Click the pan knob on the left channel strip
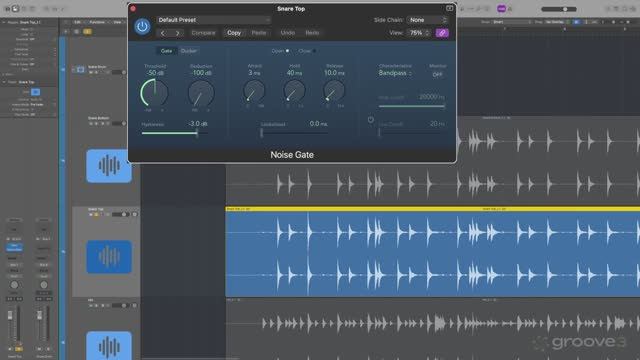Image resolution: width=640 pixels, height=360 pixels. (14, 285)
